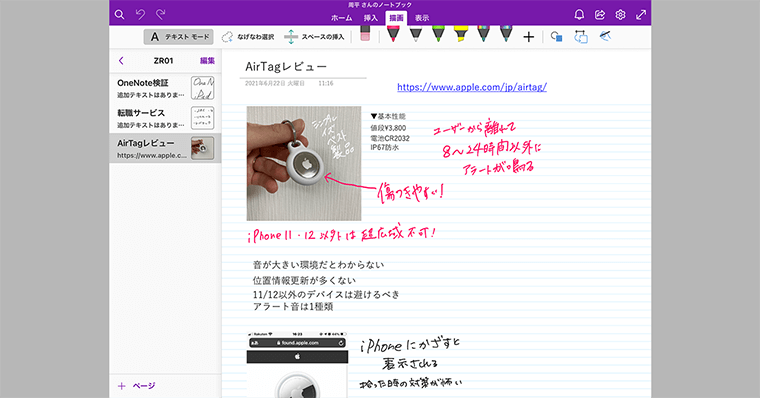
Task: Click OneNote検証 page thumbnail
Action: [203, 88]
